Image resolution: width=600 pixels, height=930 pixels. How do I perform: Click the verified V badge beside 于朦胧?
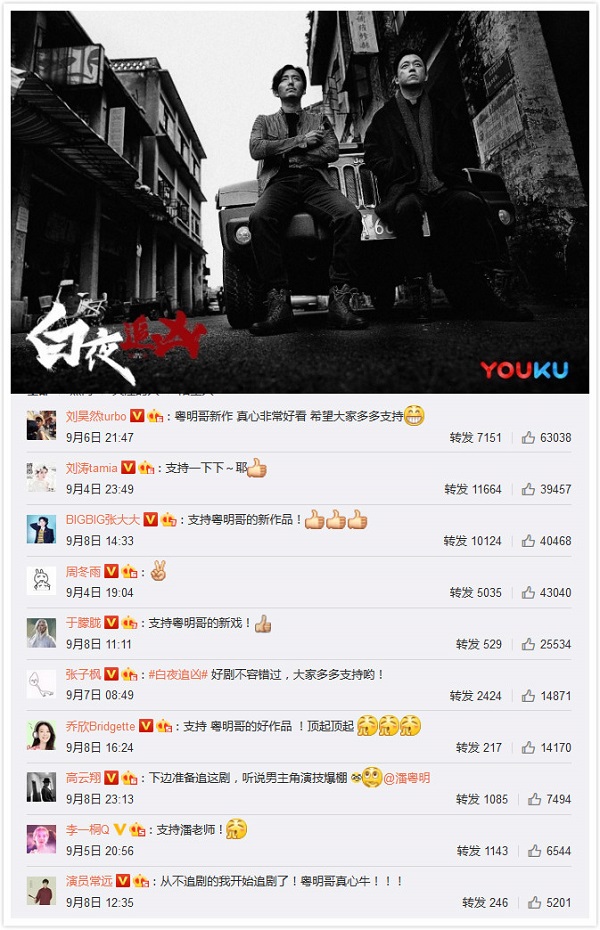[111, 623]
